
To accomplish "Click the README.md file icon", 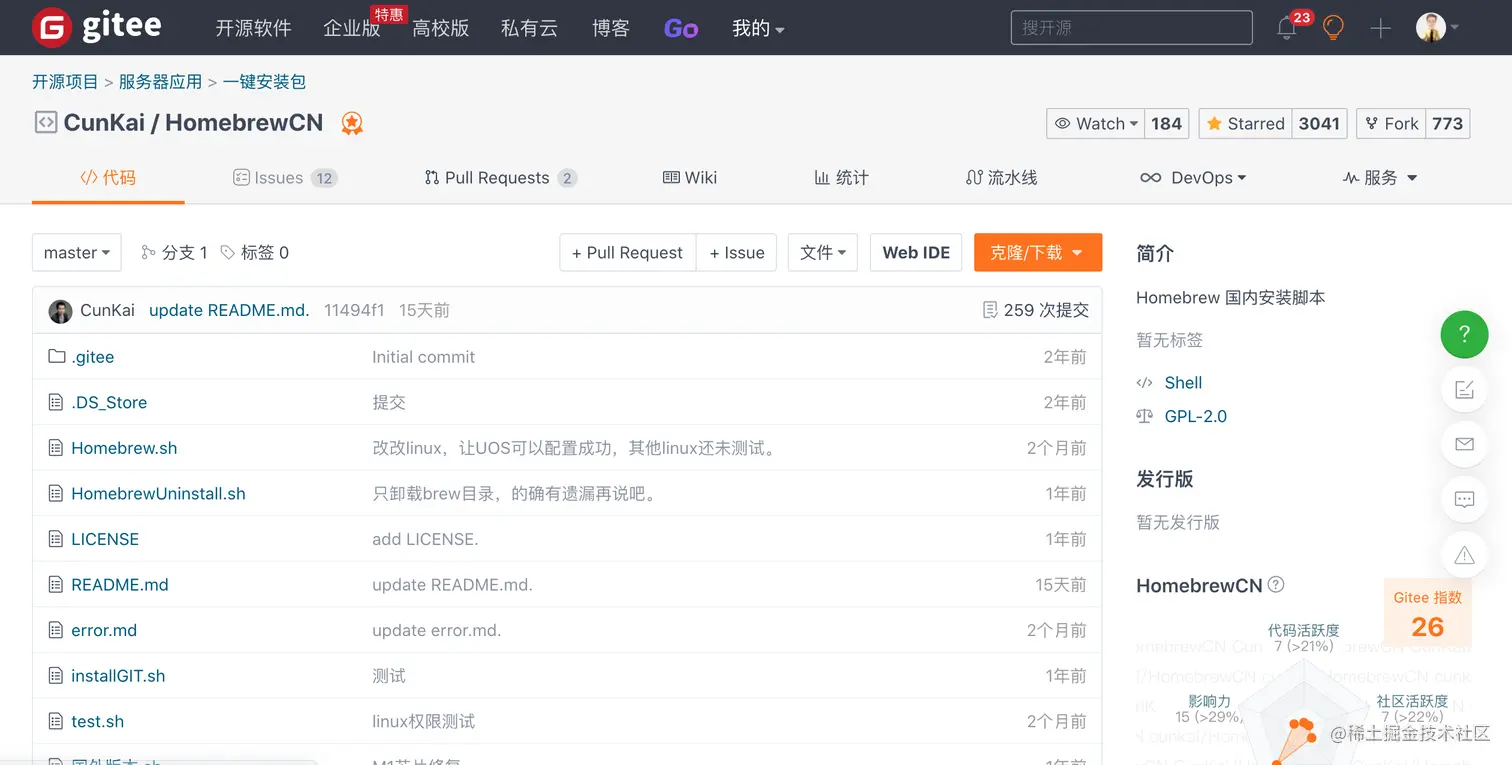I will (56, 585).
